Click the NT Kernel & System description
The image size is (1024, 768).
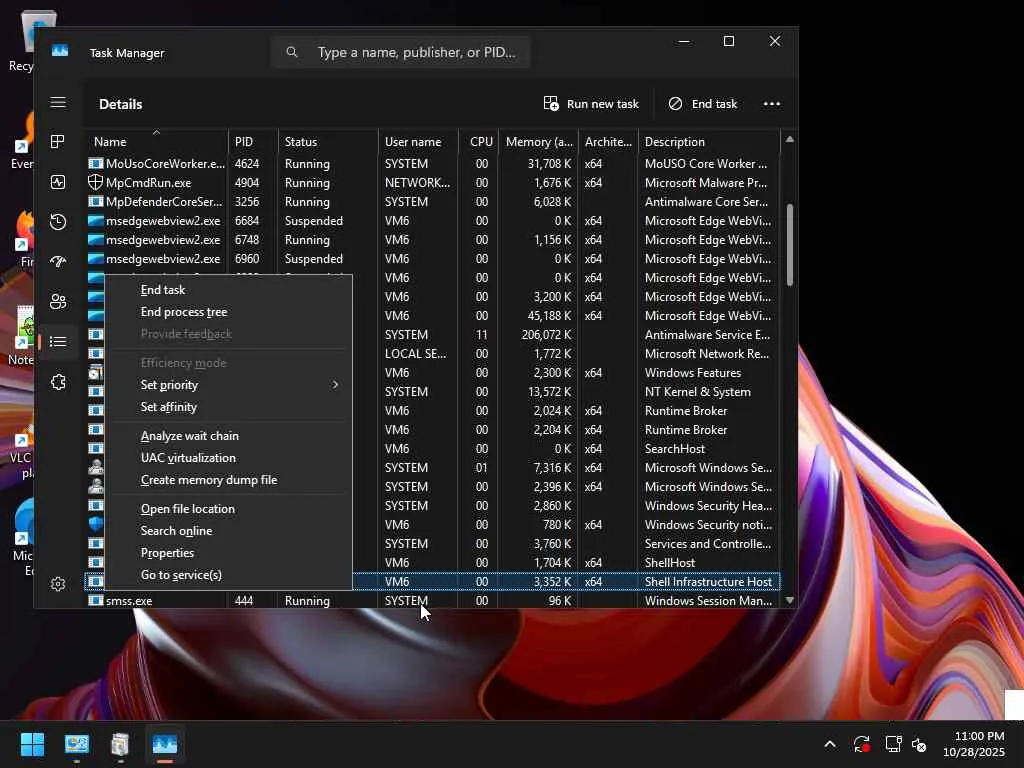(x=697, y=392)
